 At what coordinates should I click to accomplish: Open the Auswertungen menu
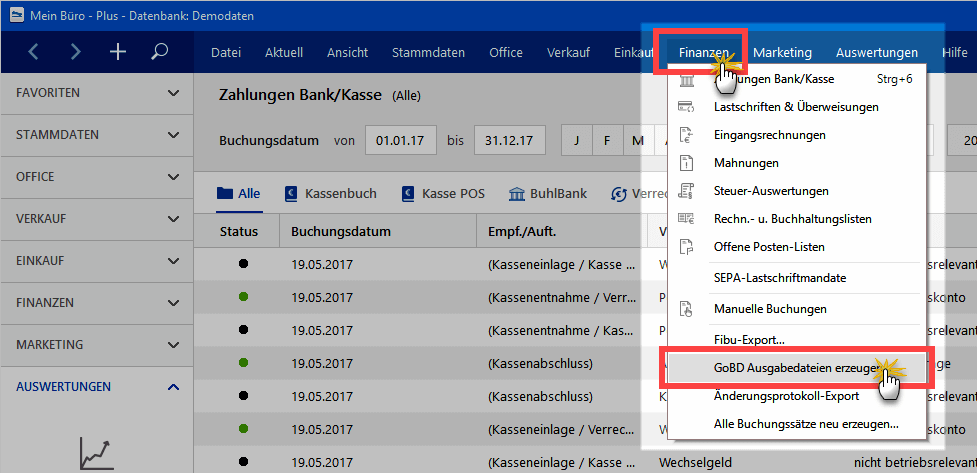pos(877,52)
